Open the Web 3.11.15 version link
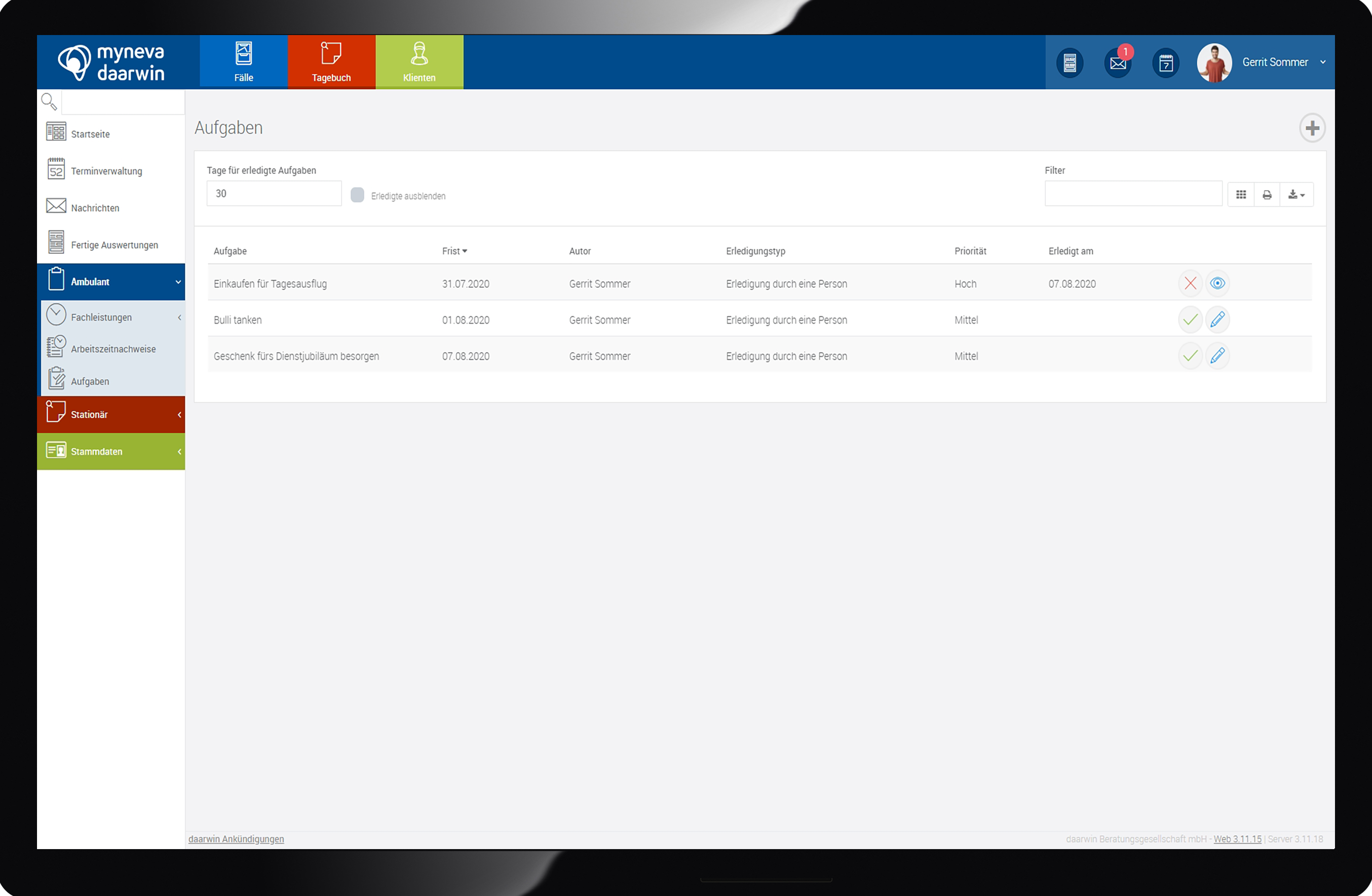 [x=1237, y=839]
